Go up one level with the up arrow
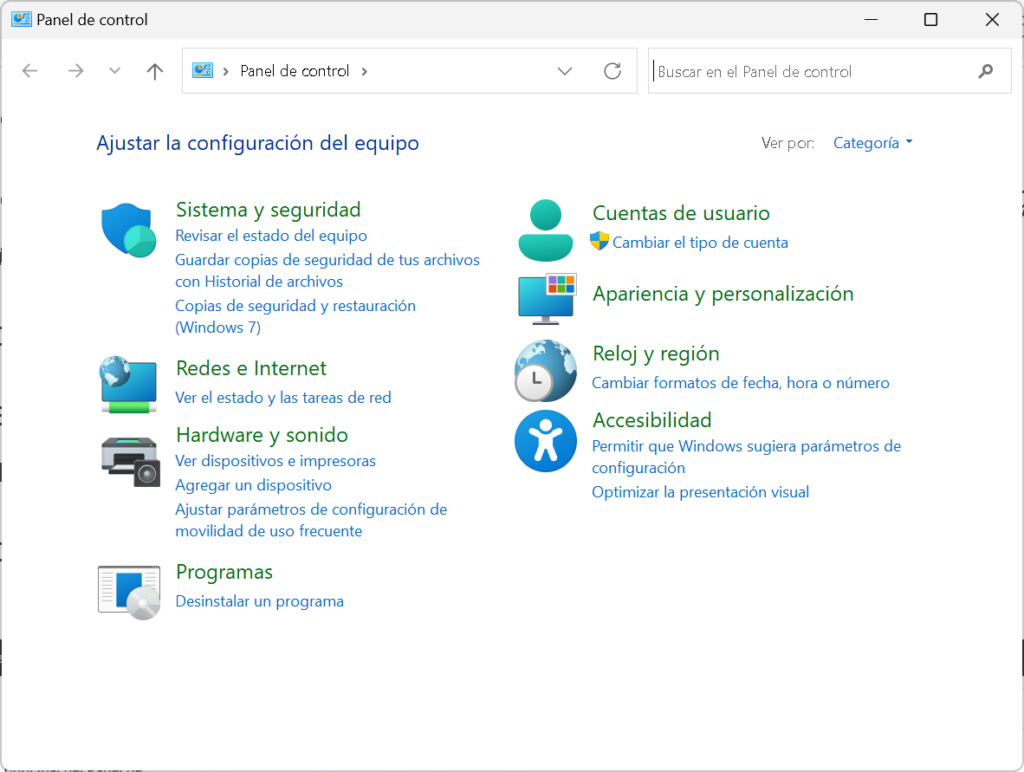The image size is (1024, 772). tap(155, 71)
